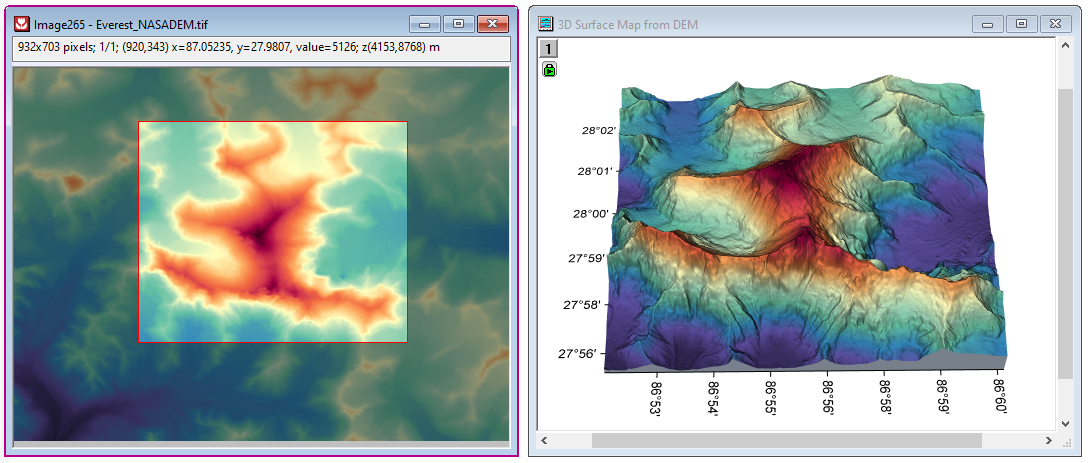This screenshot has width=1088, height=463.
Task: Close the 3D Surface Map from DEM window
Action: 1054,23
